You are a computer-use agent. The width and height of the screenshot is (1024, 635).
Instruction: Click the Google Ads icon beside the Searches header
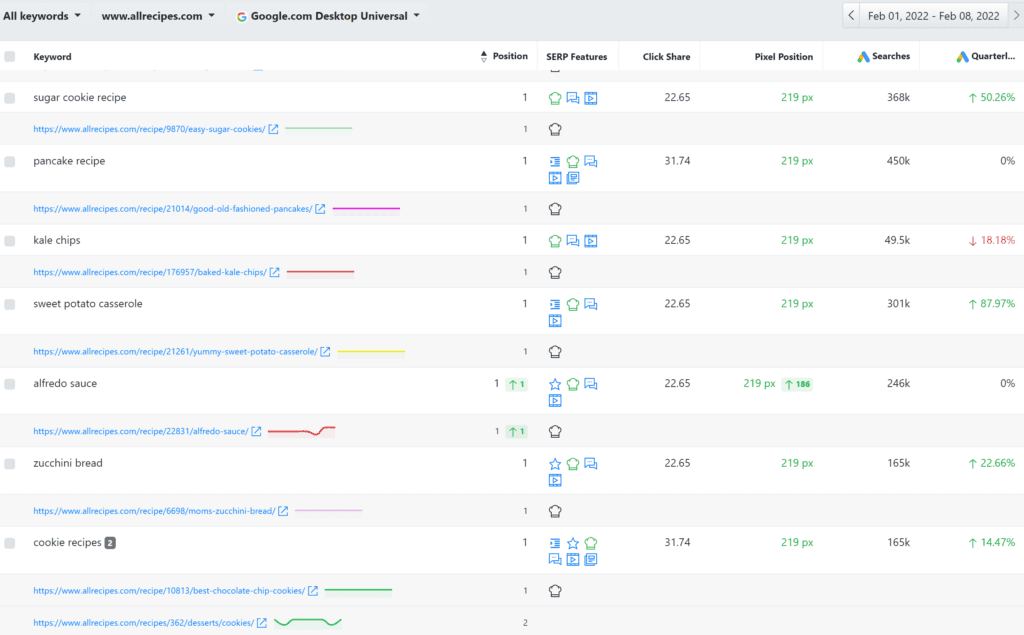[863, 57]
